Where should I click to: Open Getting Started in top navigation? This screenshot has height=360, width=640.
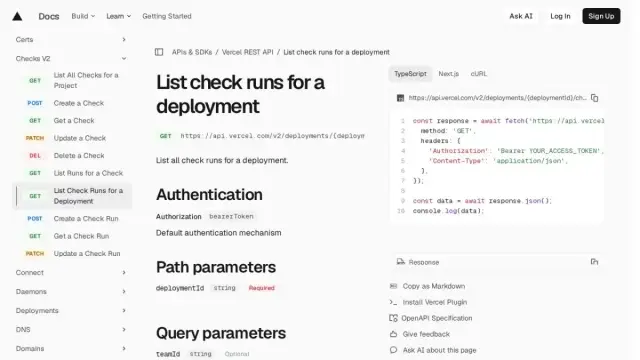167,16
